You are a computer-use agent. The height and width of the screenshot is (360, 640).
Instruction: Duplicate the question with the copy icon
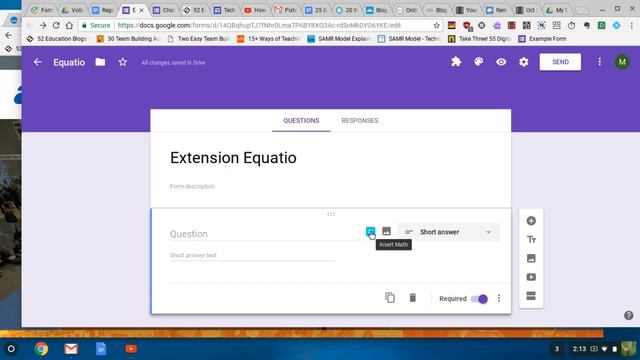[390, 298]
